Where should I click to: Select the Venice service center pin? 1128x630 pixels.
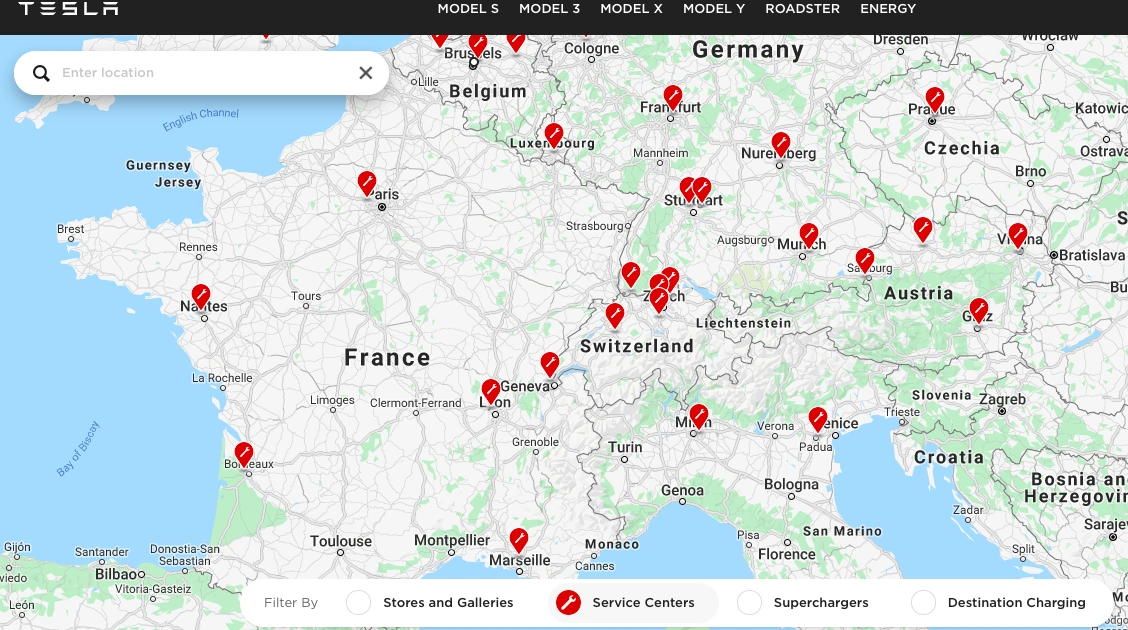[818, 419]
